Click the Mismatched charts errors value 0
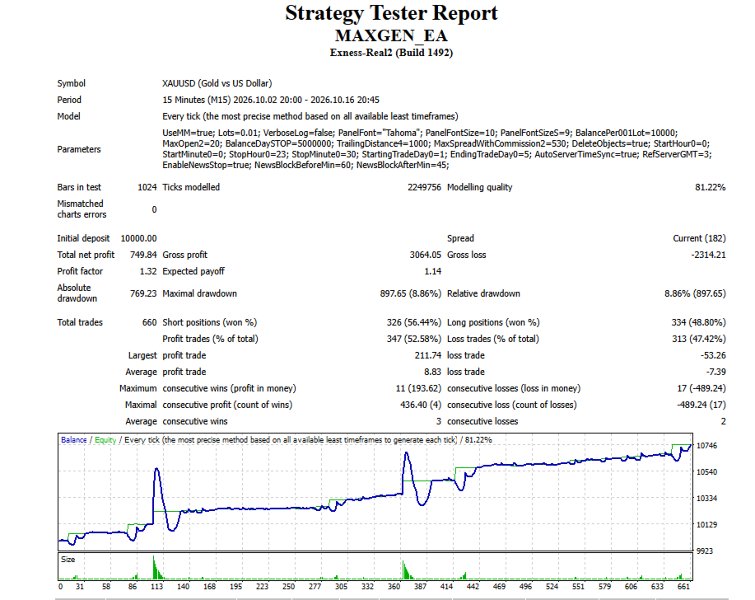755x600 pixels. (x=154, y=209)
